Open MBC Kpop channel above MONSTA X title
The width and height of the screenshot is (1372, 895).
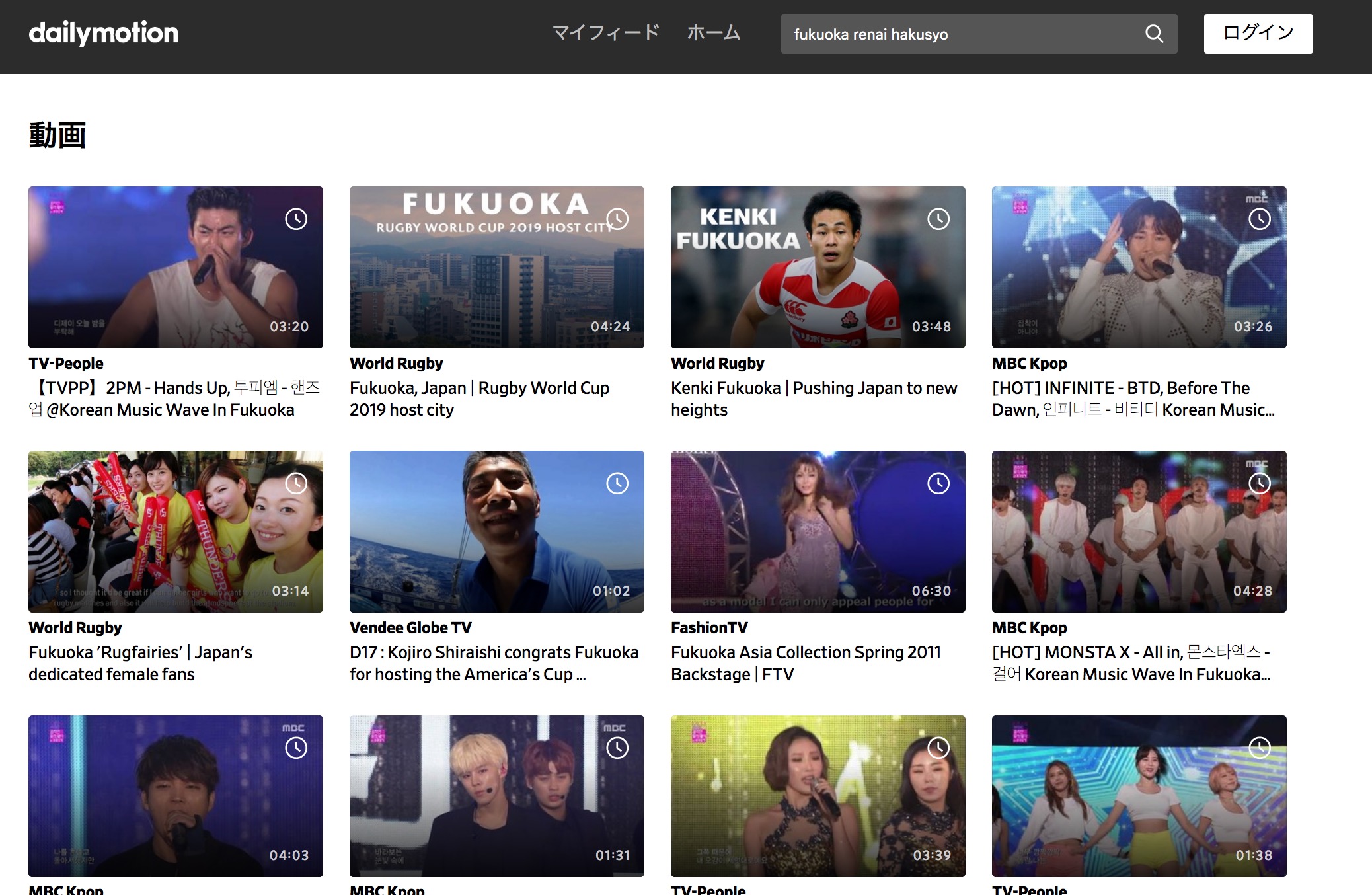[x=1030, y=628]
